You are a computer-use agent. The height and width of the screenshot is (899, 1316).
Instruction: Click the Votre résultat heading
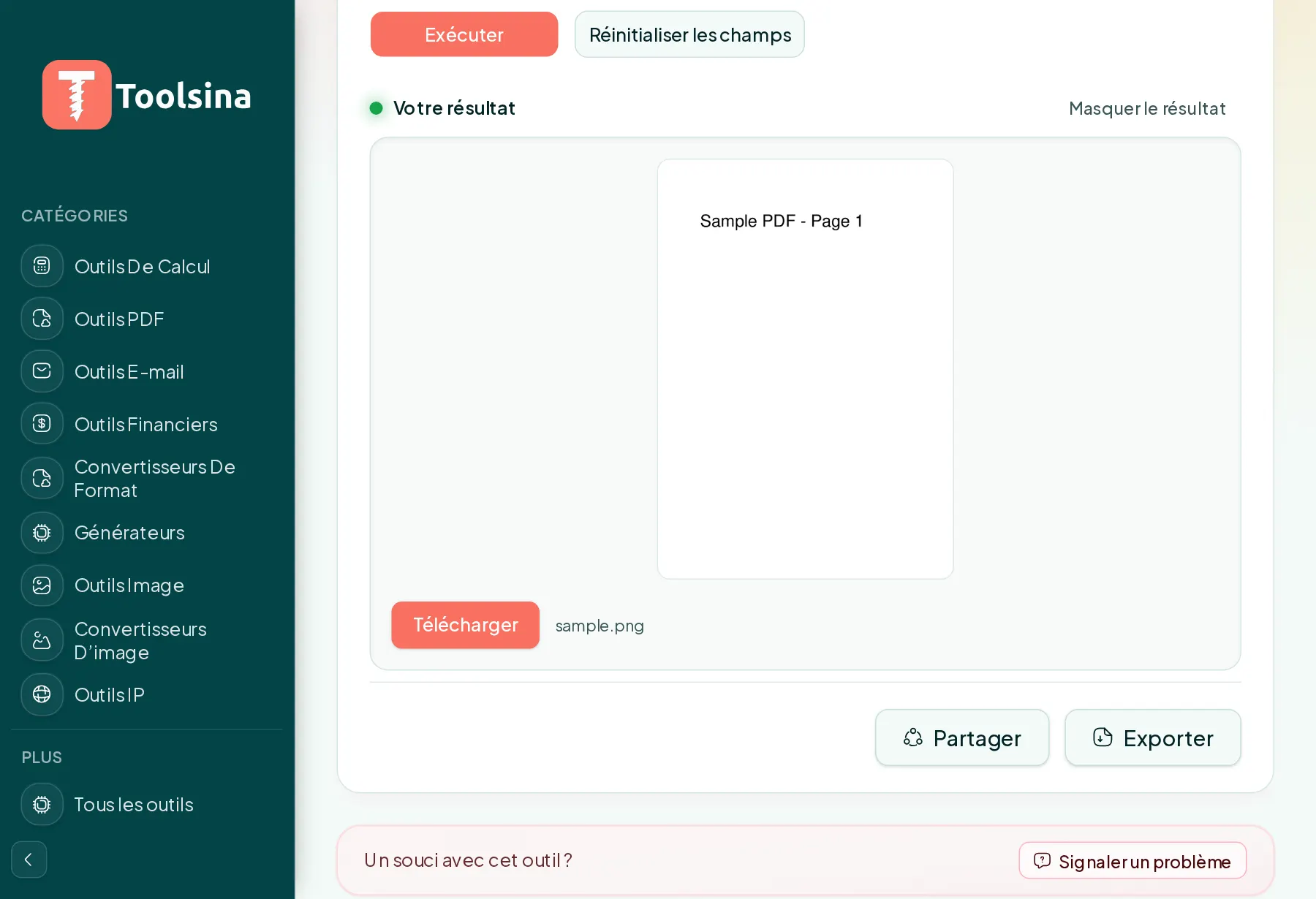coord(454,108)
